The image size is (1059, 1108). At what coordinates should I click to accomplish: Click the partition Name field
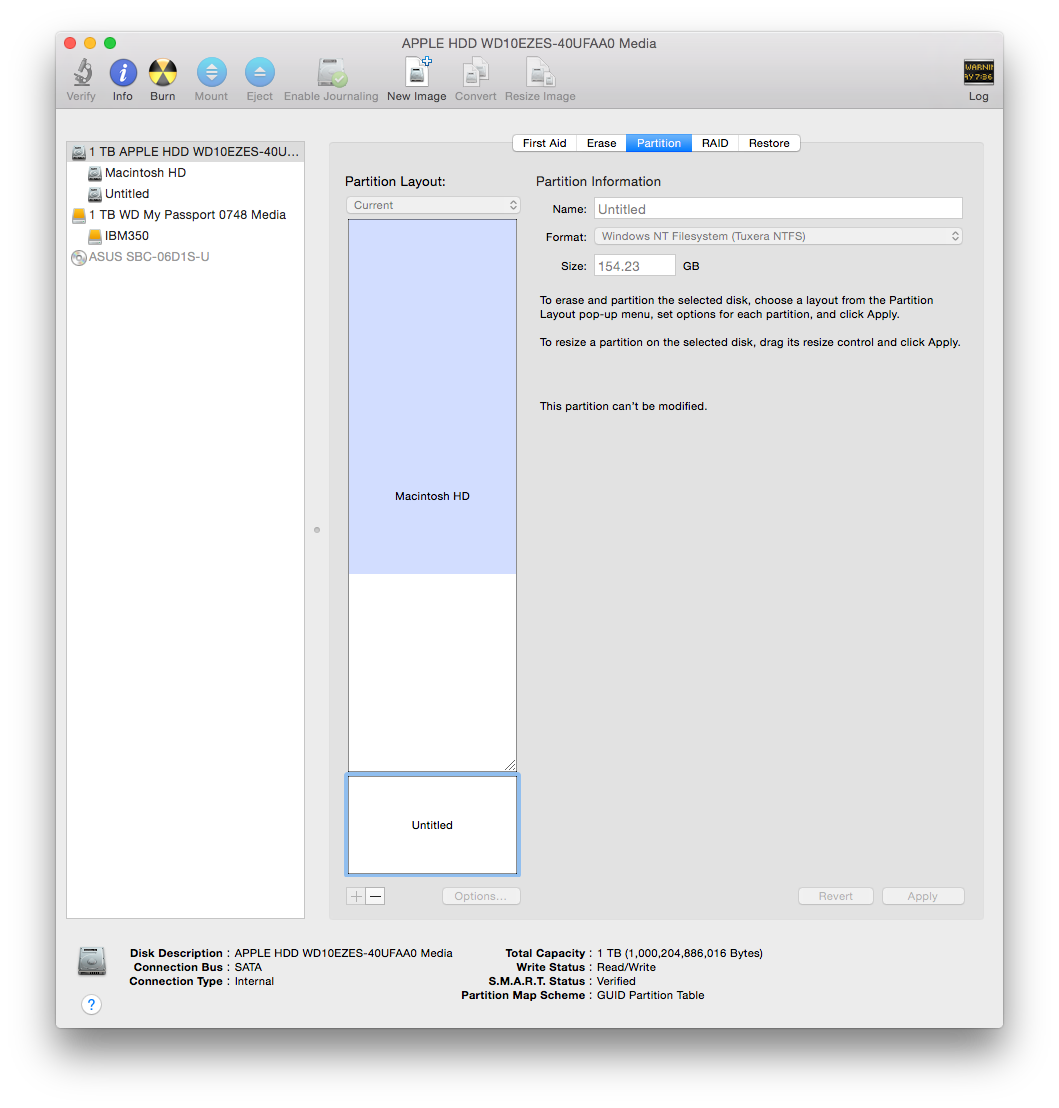pos(779,208)
